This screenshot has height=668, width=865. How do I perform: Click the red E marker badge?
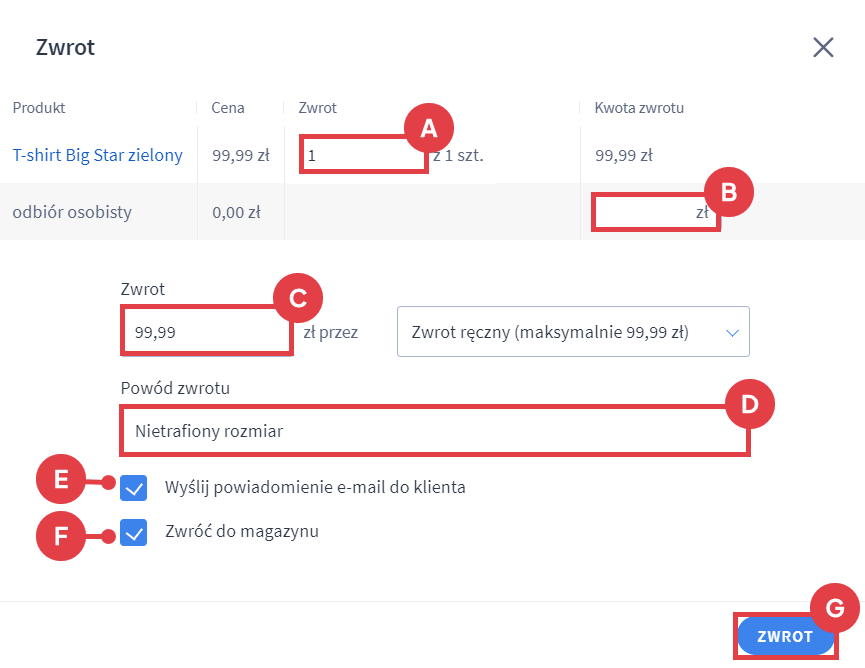pyautogui.click(x=61, y=480)
